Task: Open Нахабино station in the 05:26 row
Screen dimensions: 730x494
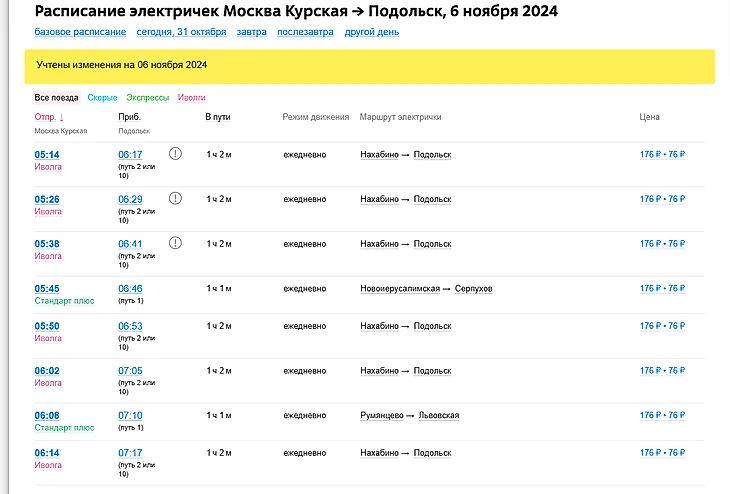Action: [x=379, y=199]
